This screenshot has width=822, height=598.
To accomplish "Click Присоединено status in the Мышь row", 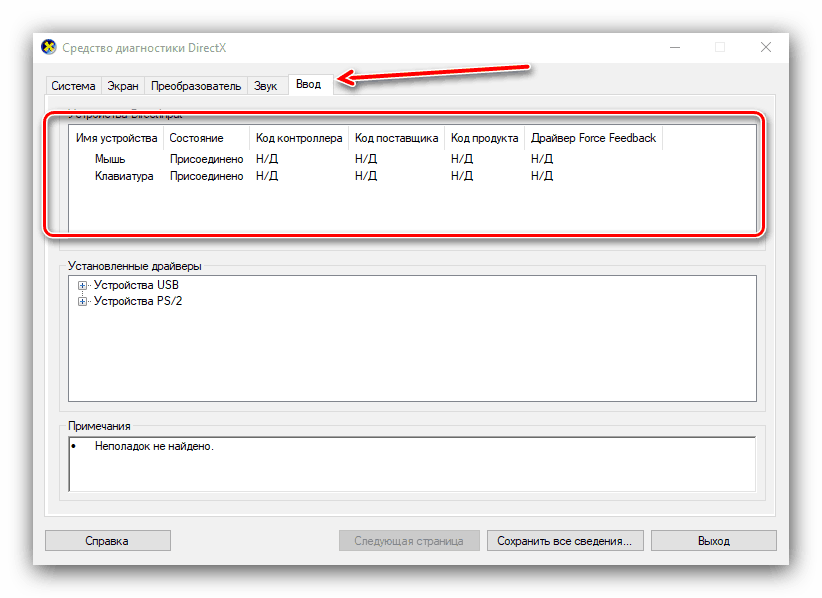I will pos(207,159).
